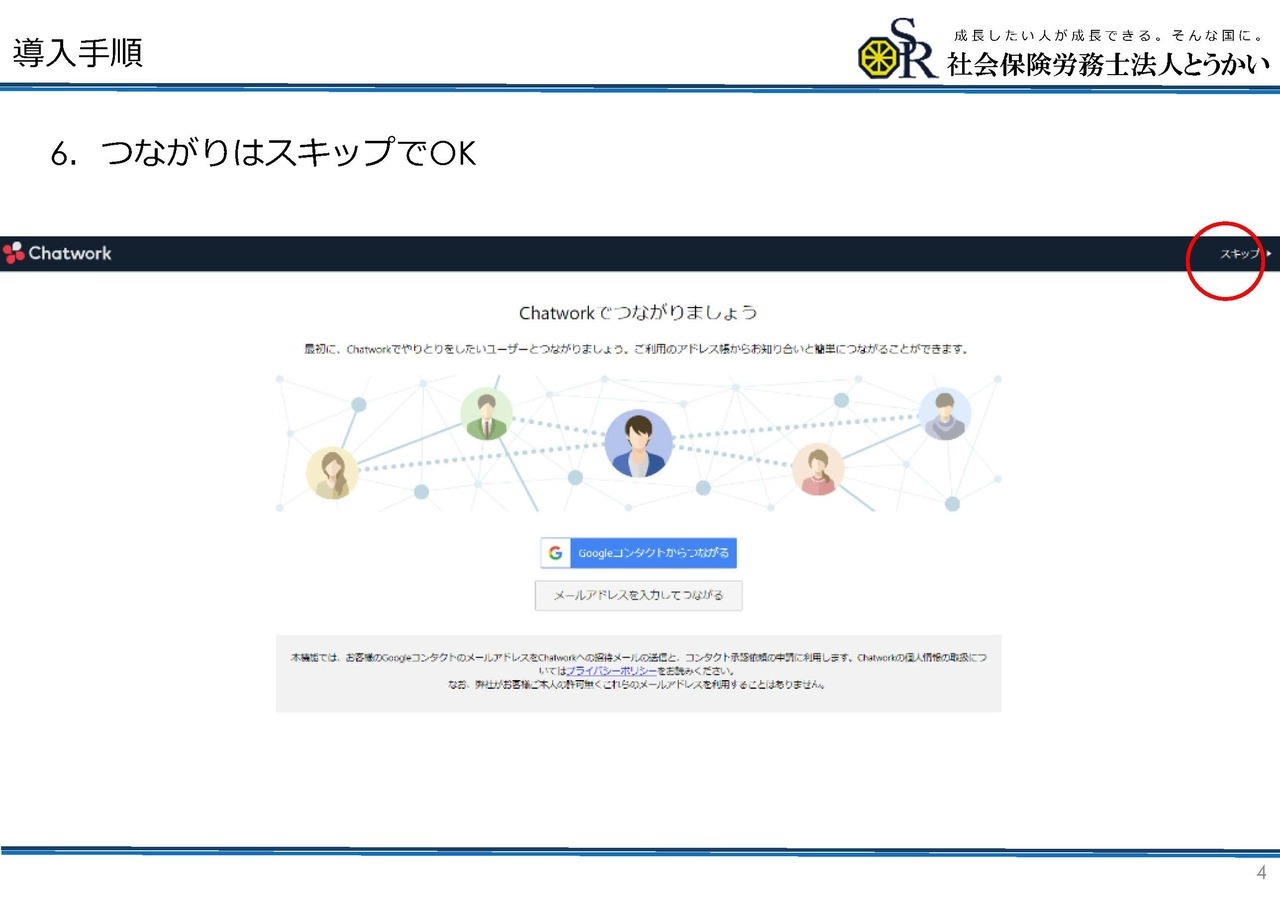Click Googleコンタクトからつながる button
The image size is (1280, 905).
coord(639,553)
